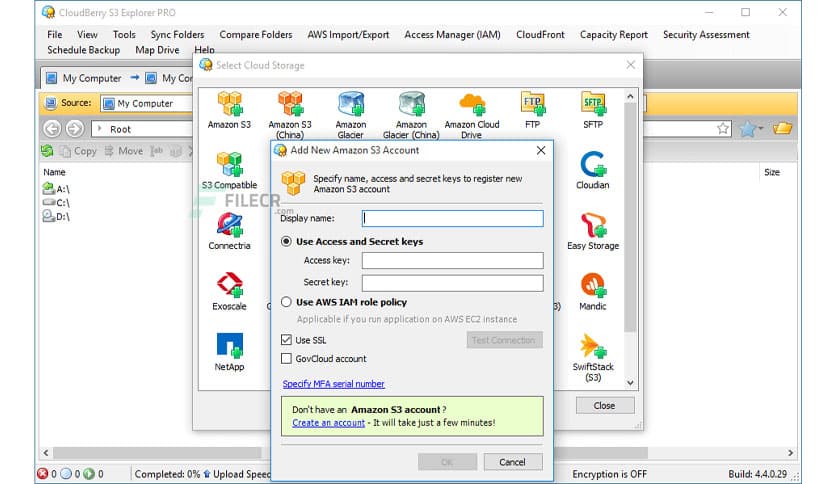Screen dimensions: 836x484
Task: Expand the favorites star dropdown arrow
Action: point(761,129)
